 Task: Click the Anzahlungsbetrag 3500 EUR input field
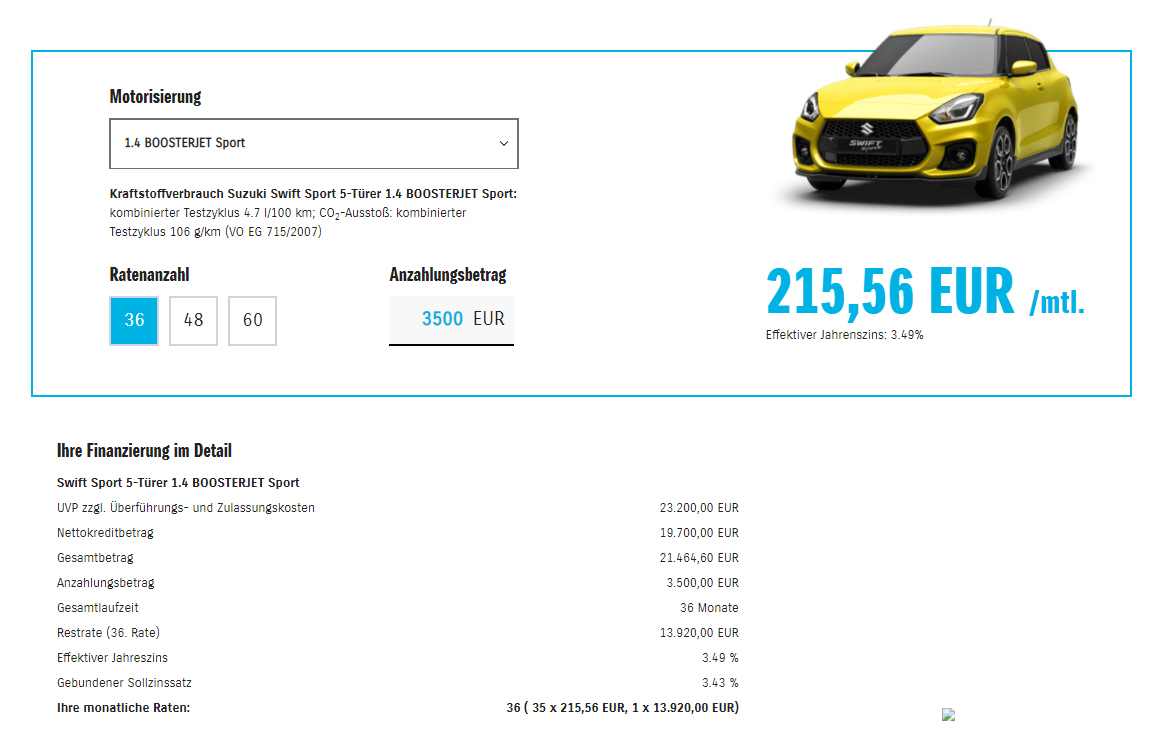click(x=451, y=320)
